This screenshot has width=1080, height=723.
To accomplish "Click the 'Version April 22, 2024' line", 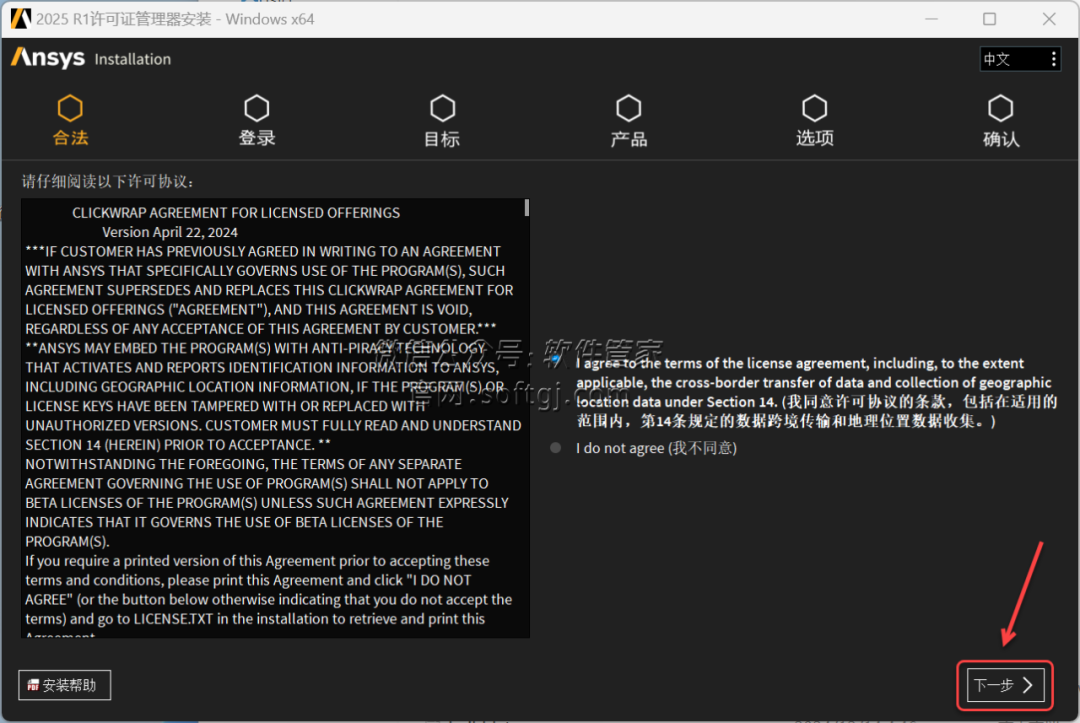I will [x=170, y=232].
